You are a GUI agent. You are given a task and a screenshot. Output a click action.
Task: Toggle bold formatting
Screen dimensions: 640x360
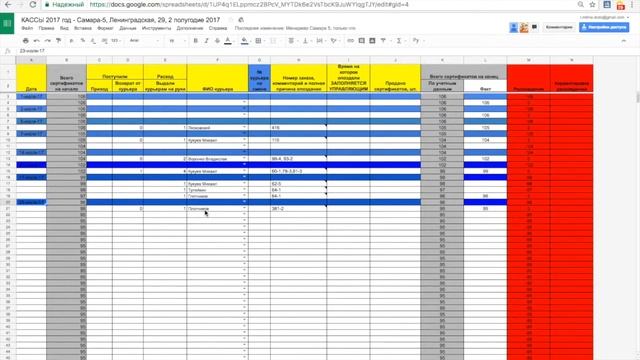pyautogui.click(x=196, y=41)
